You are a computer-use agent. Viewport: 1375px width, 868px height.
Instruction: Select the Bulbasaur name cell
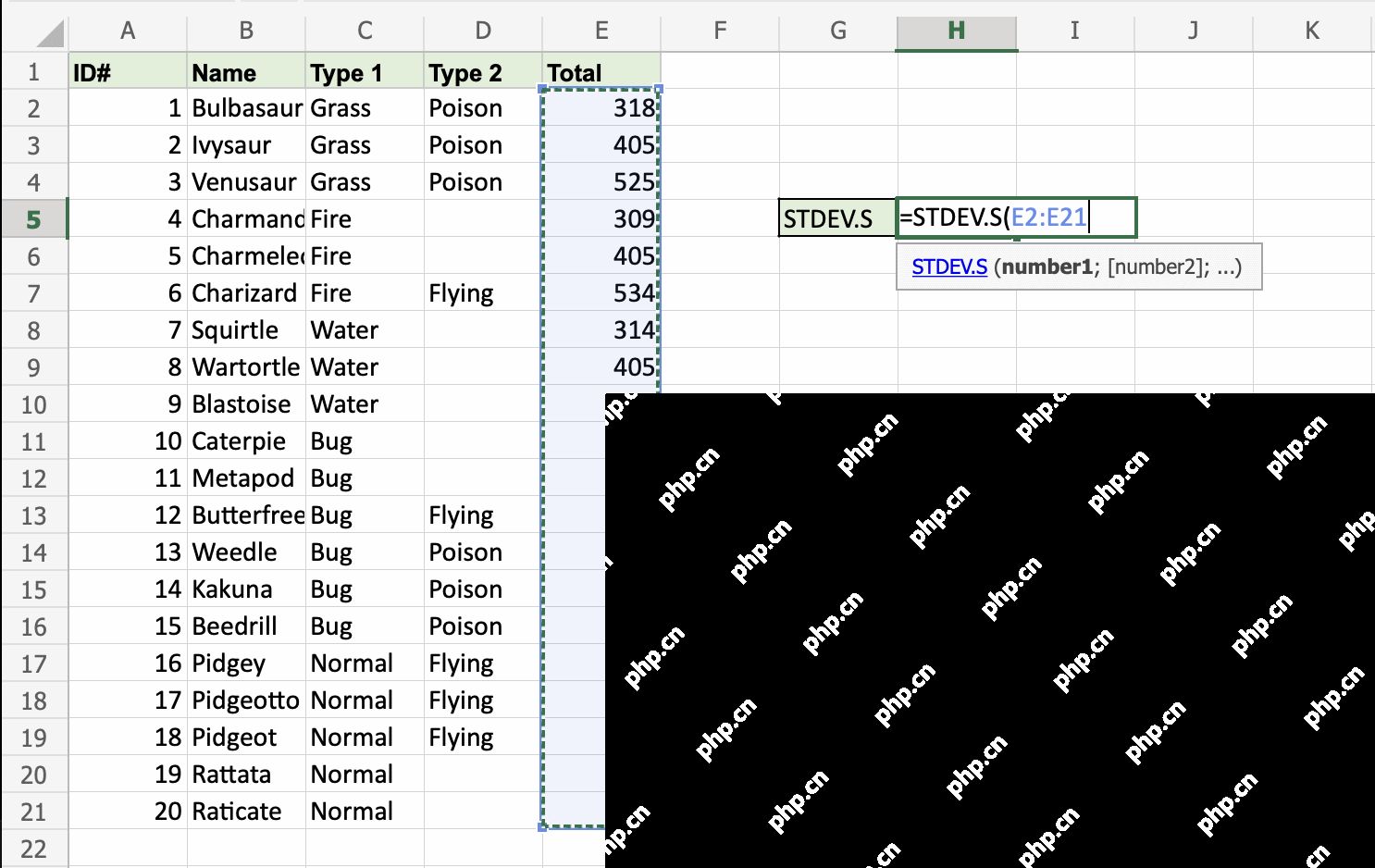(246, 108)
